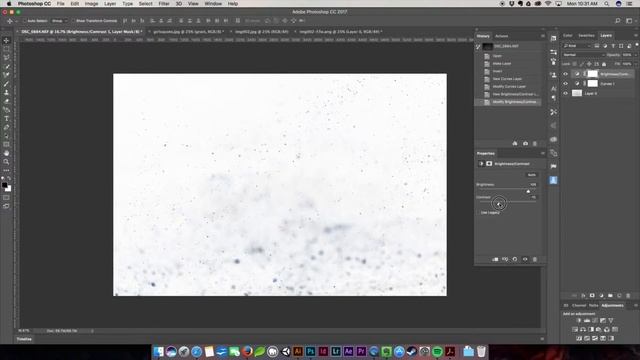Select the Move tool

coord(6,40)
